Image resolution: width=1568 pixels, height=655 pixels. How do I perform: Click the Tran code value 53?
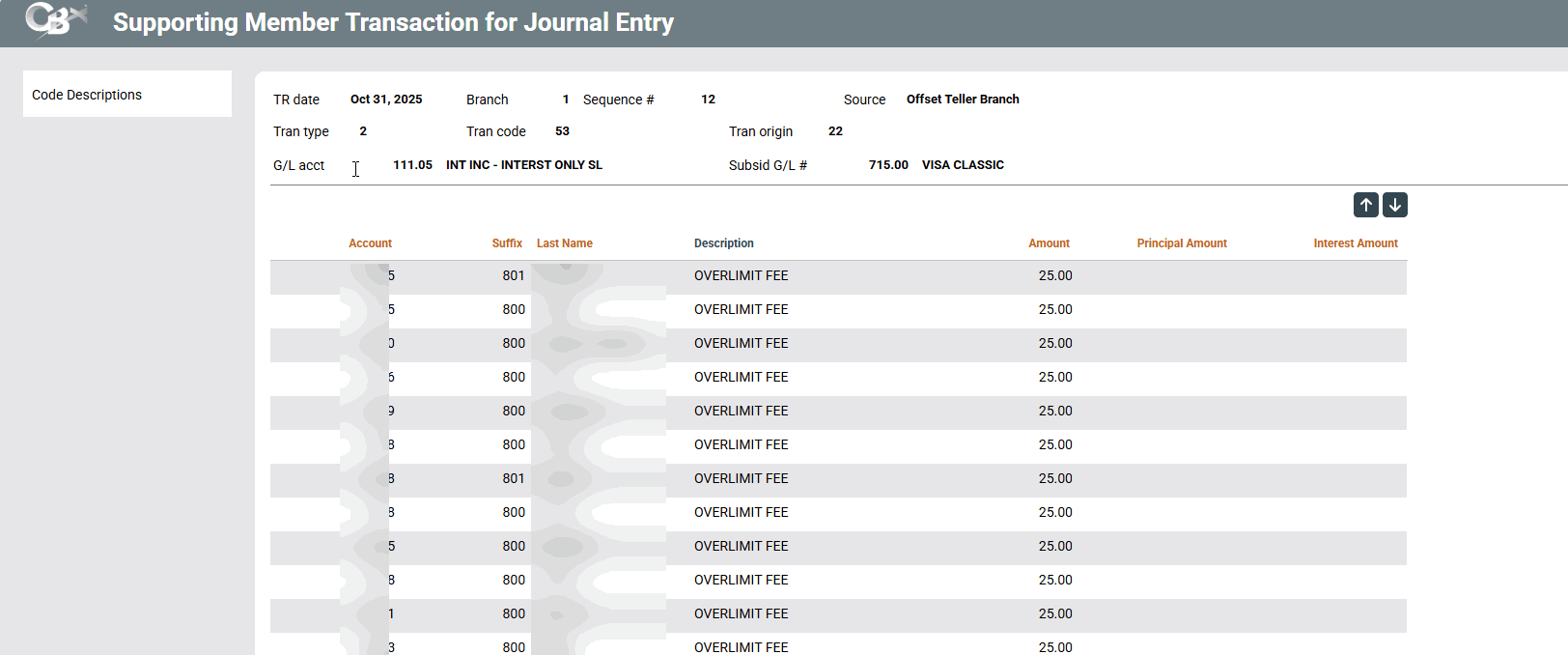562,131
